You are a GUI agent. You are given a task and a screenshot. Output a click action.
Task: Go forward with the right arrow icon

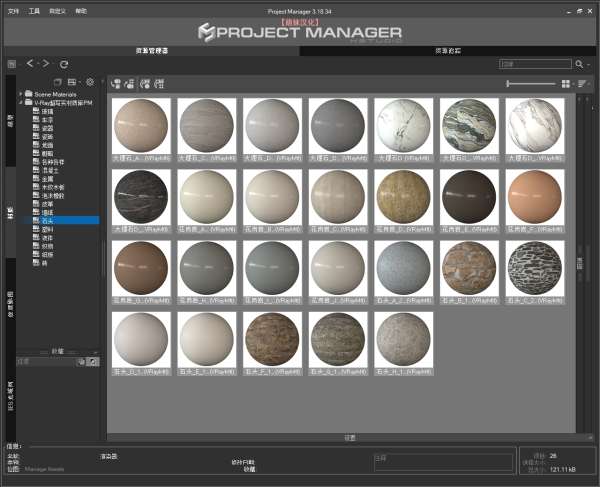coord(46,64)
